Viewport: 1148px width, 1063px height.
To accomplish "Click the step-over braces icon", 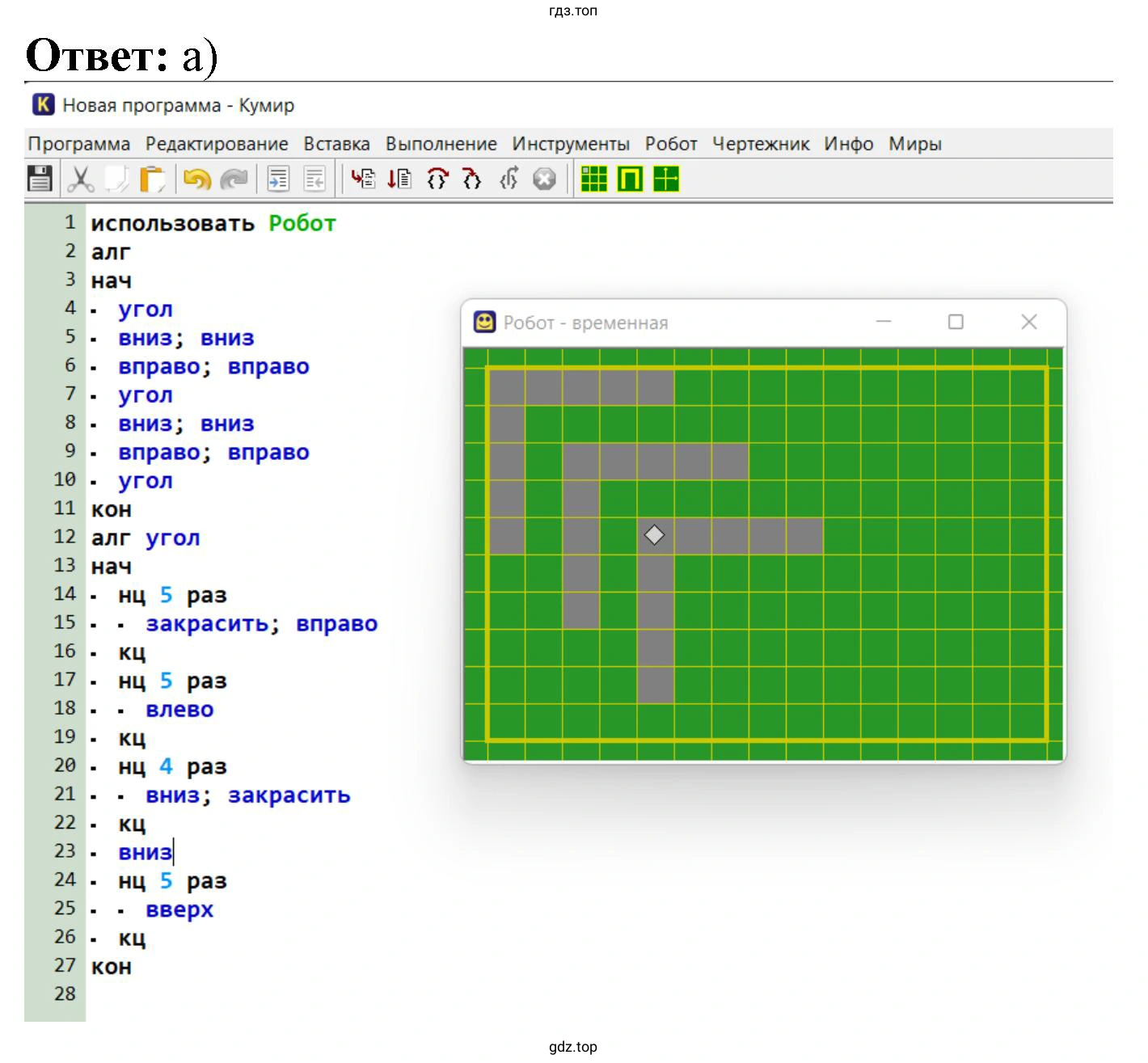I will [x=437, y=179].
